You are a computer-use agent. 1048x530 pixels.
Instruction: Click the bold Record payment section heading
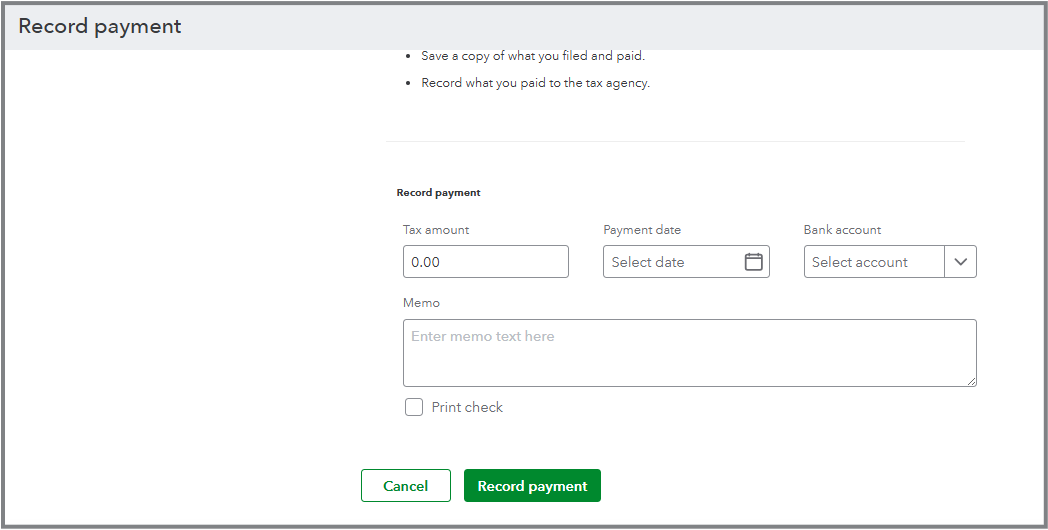[438, 192]
